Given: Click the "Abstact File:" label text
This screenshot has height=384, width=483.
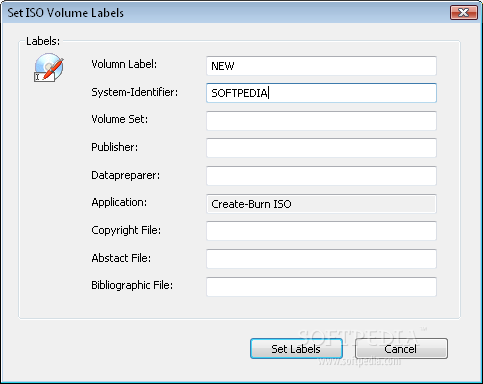Looking at the screenshot, I should click(121, 258).
